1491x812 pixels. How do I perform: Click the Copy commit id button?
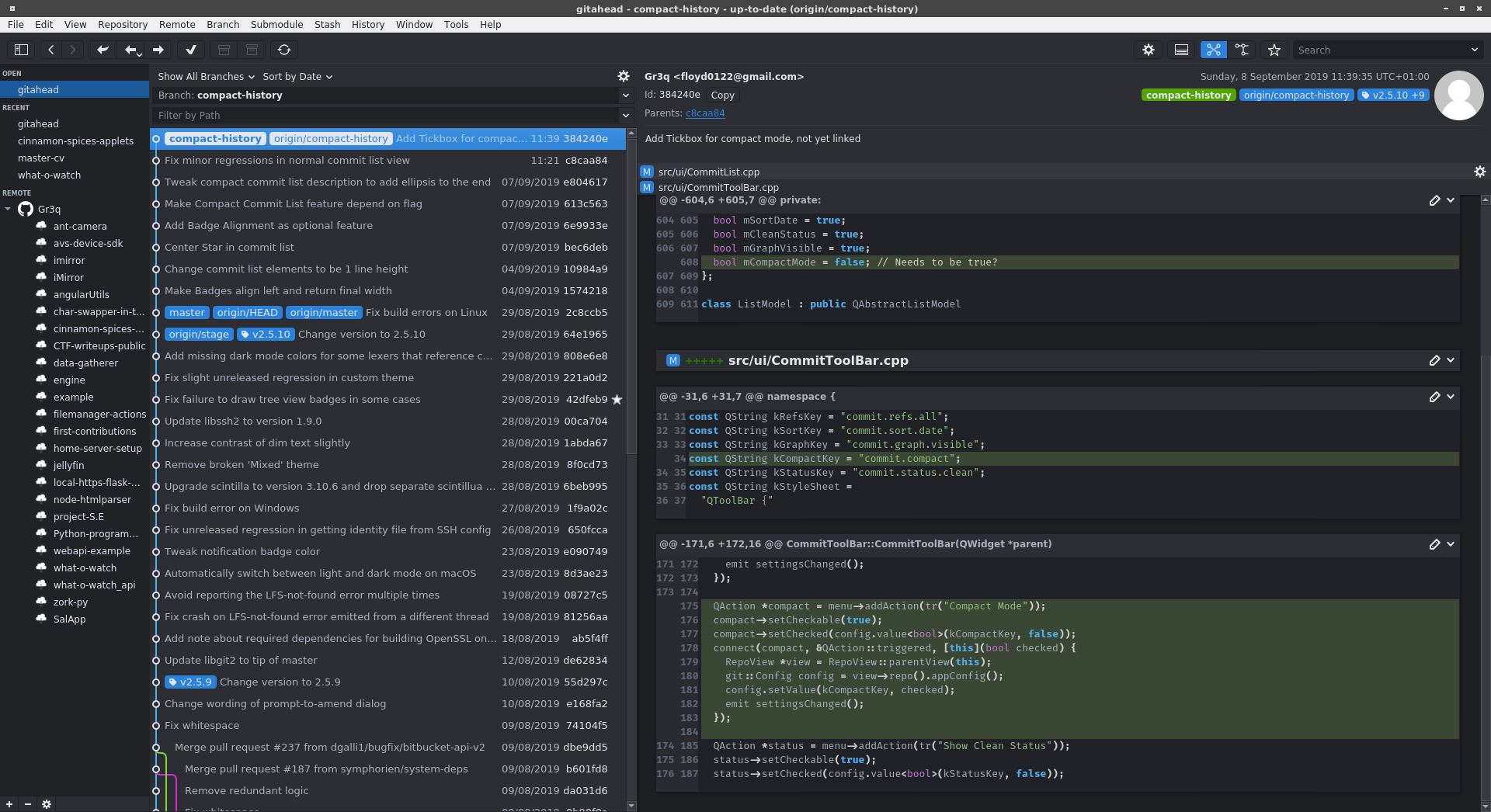pos(722,95)
